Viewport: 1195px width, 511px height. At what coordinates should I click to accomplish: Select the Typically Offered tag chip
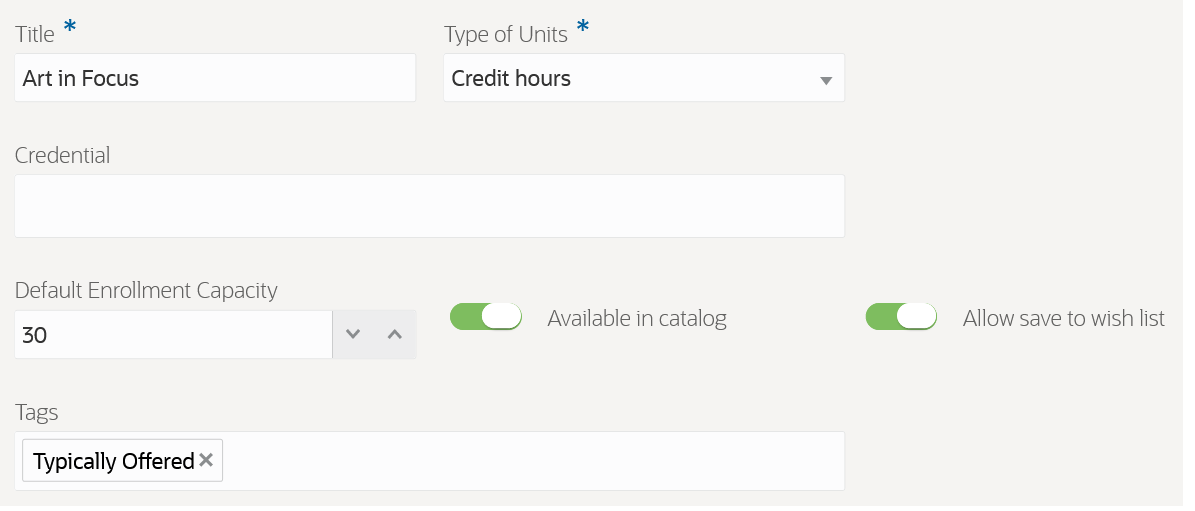pos(113,461)
